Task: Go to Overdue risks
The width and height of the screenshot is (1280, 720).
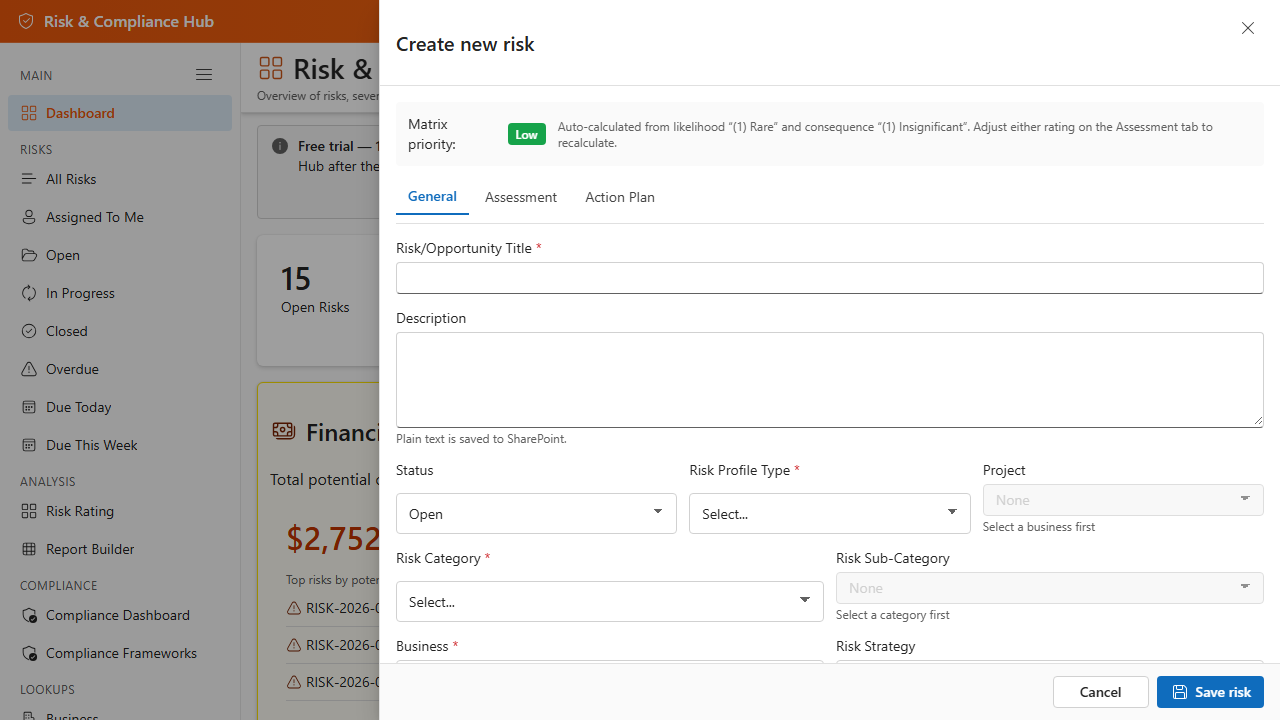Action: pyautogui.click(x=120, y=369)
